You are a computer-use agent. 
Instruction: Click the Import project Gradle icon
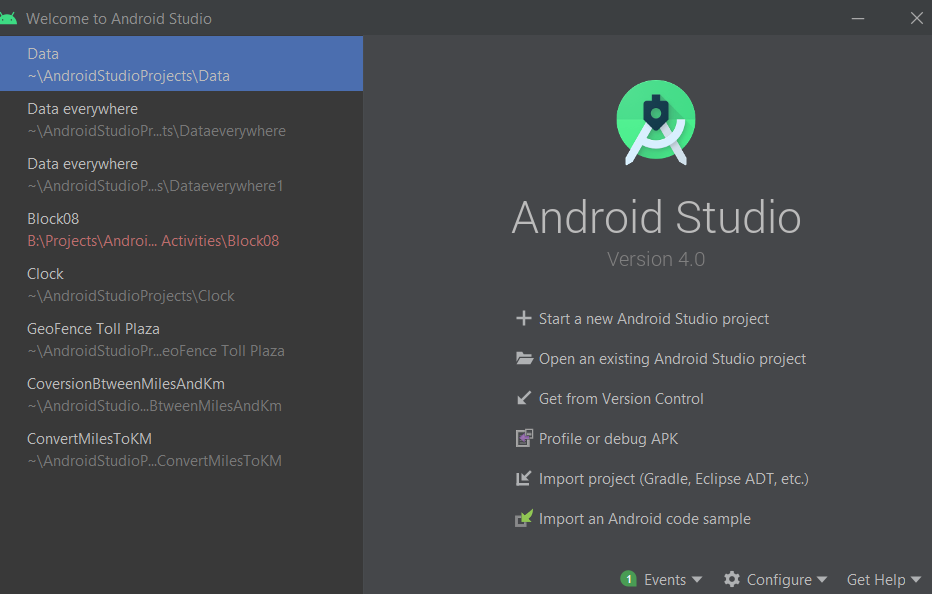(x=524, y=478)
